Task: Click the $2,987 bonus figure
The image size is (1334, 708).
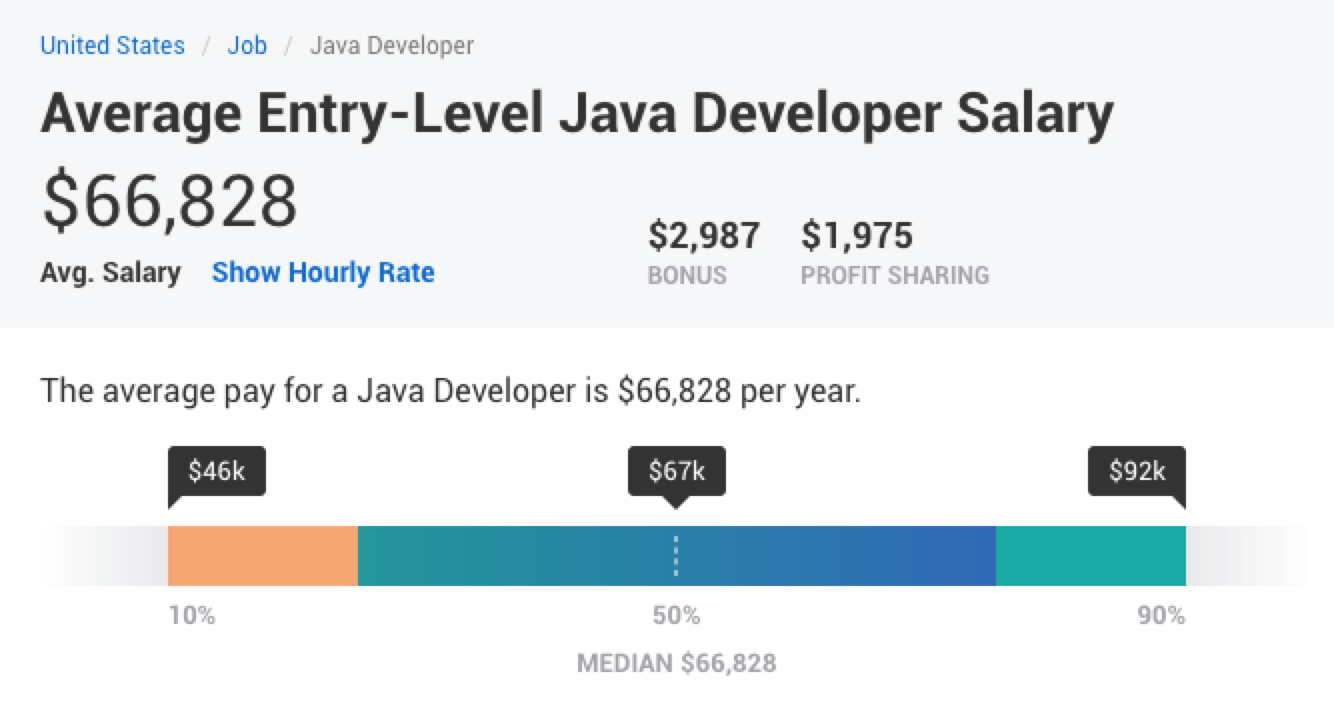Action: pyautogui.click(x=704, y=237)
